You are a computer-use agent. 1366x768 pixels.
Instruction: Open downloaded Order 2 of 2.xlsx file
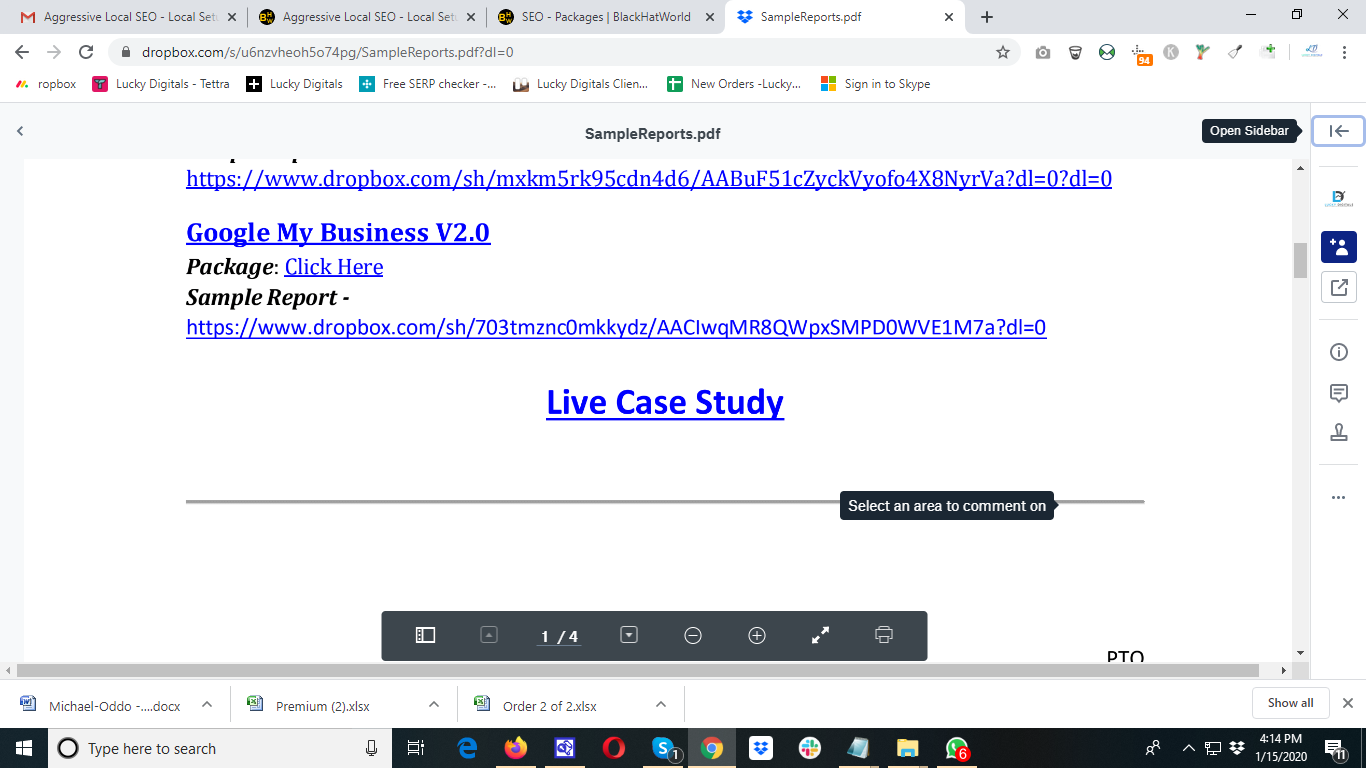click(x=536, y=705)
